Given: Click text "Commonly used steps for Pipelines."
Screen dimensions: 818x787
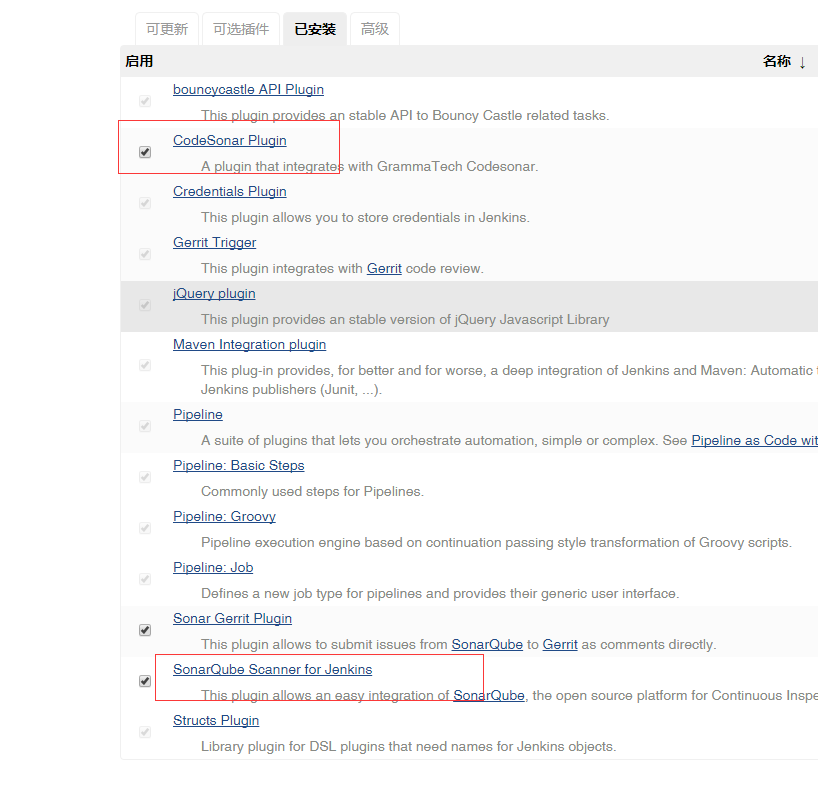Looking at the screenshot, I should point(312,492).
